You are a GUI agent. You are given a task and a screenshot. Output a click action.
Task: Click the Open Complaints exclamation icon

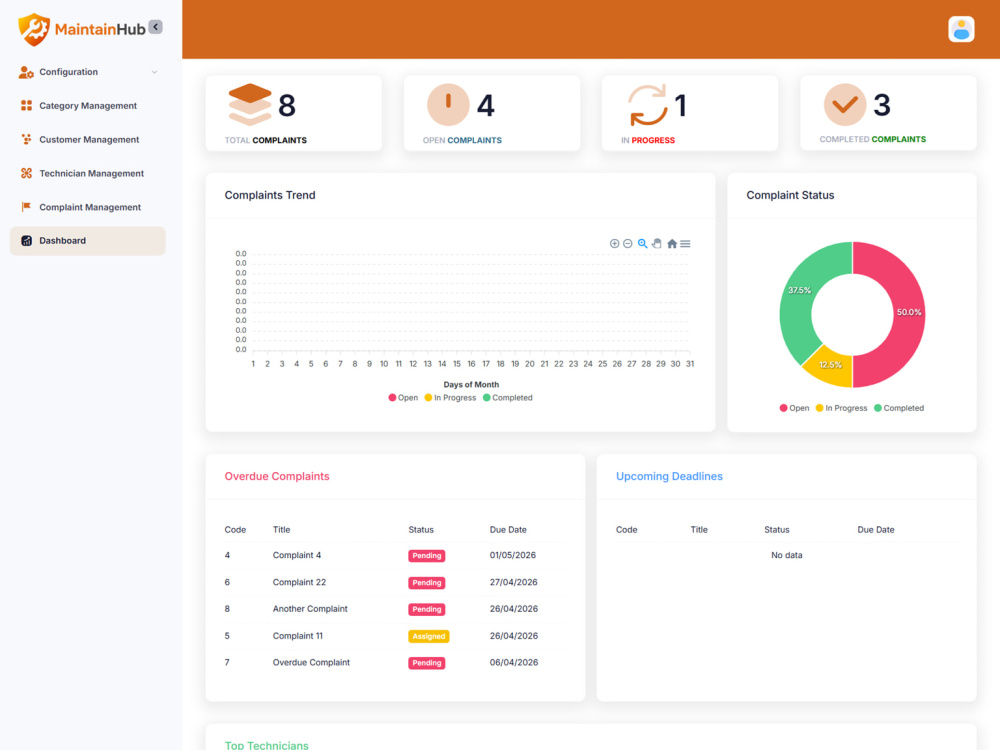[x=448, y=105]
